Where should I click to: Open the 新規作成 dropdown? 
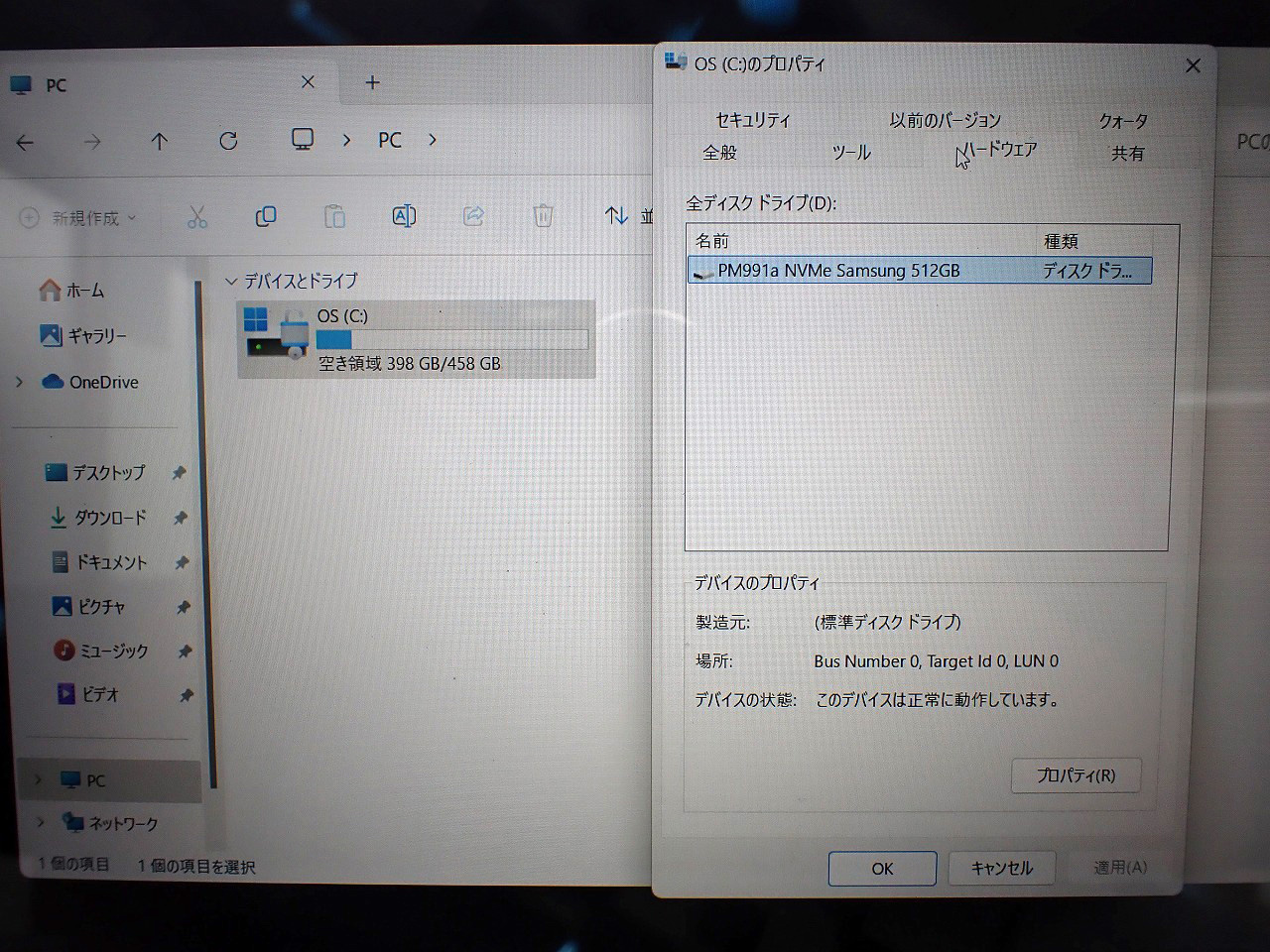coord(77,217)
